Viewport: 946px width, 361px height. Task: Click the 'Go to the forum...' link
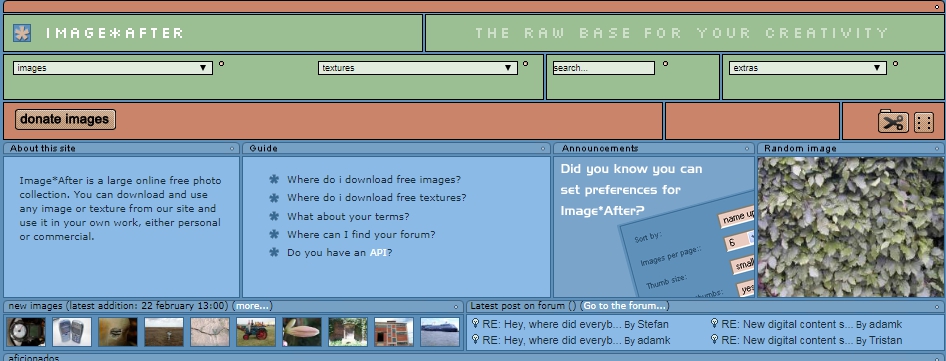pos(625,306)
